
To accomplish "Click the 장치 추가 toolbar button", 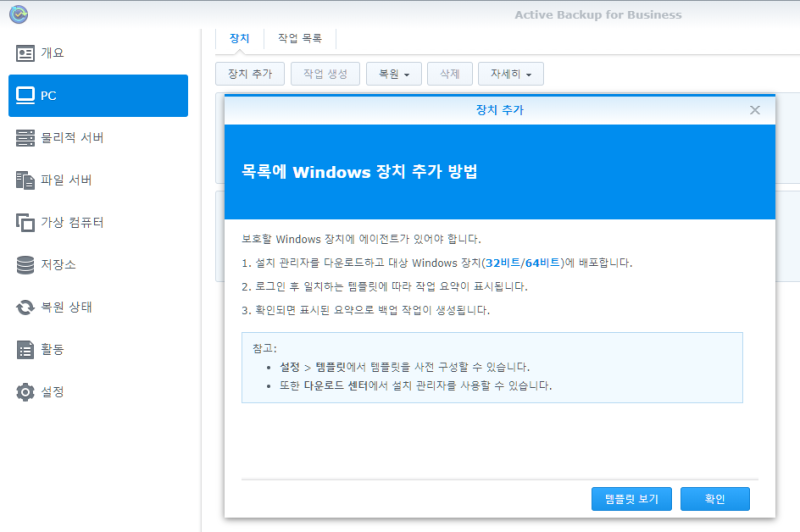I will [x=250, y=74].
